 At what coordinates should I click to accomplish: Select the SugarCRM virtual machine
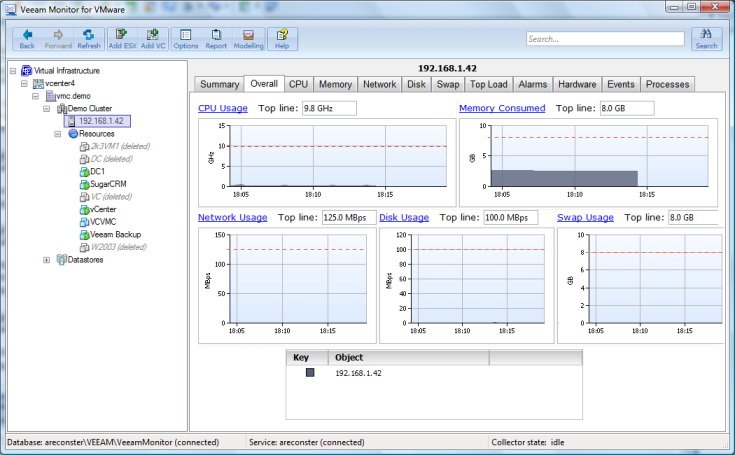coord(112,184)
